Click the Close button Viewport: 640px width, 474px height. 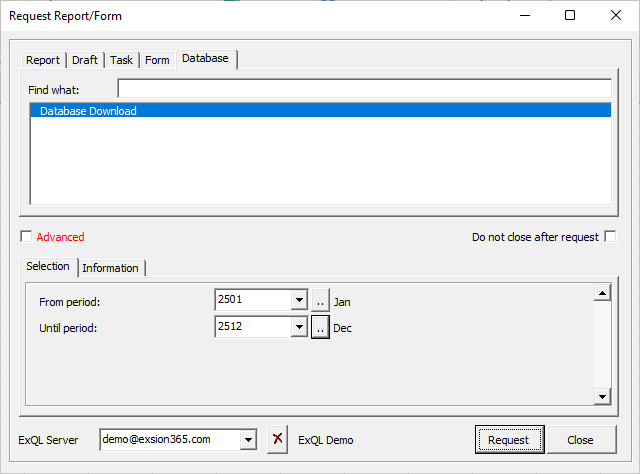(x=581, y=440)
